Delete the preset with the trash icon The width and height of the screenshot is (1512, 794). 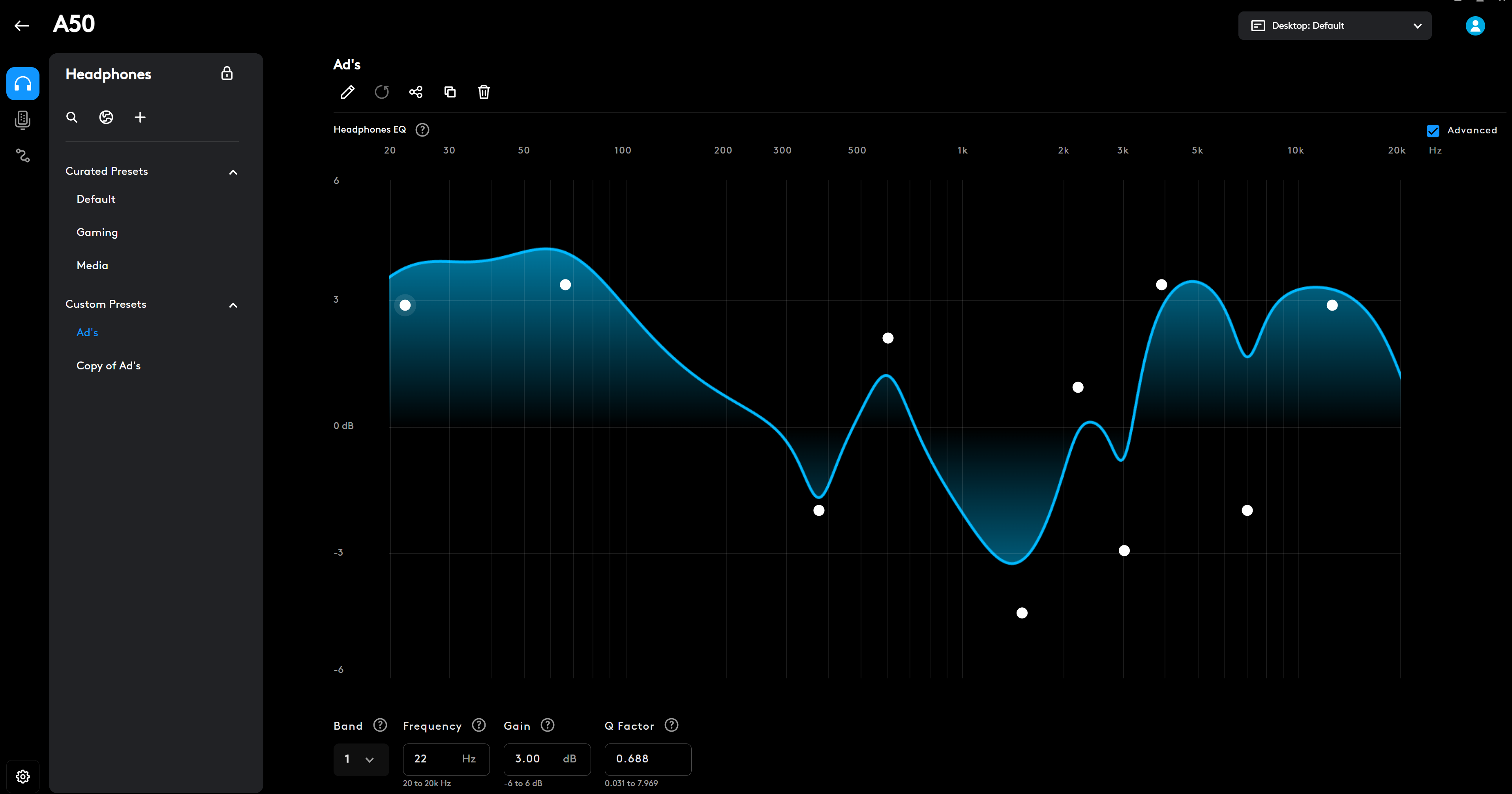coord(484,92)
